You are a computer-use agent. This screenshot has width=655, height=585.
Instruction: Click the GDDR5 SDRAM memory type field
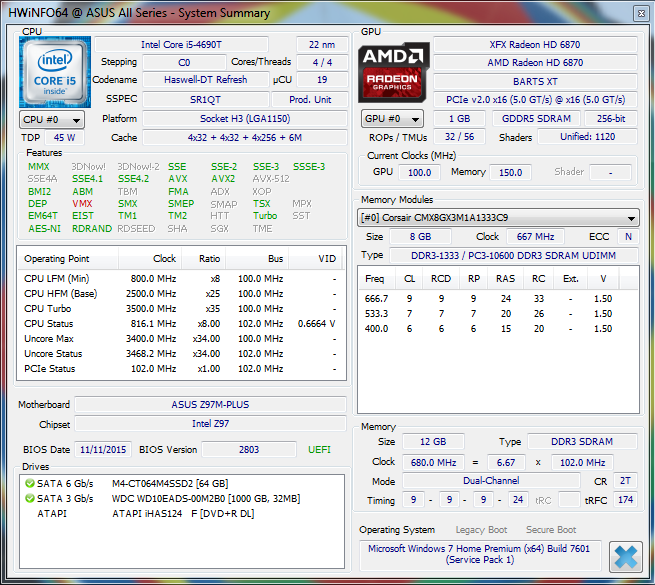(536, 119)
